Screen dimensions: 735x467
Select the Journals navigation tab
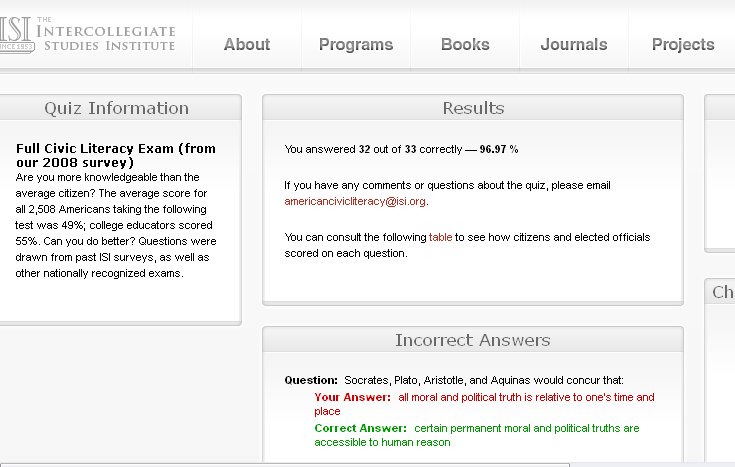pos(573,44)
